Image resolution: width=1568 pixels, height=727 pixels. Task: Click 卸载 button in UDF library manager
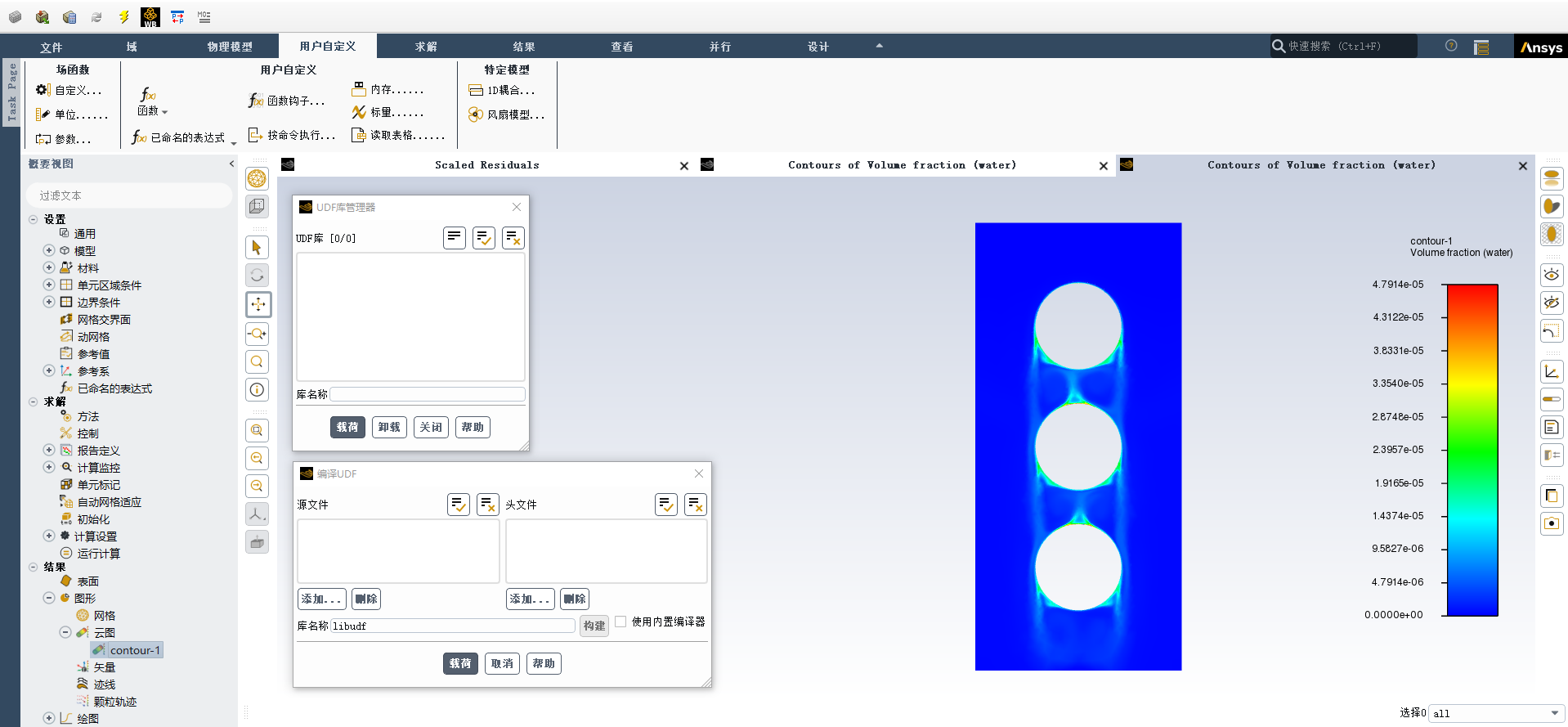pyautogui.click(x=390, y=427)
